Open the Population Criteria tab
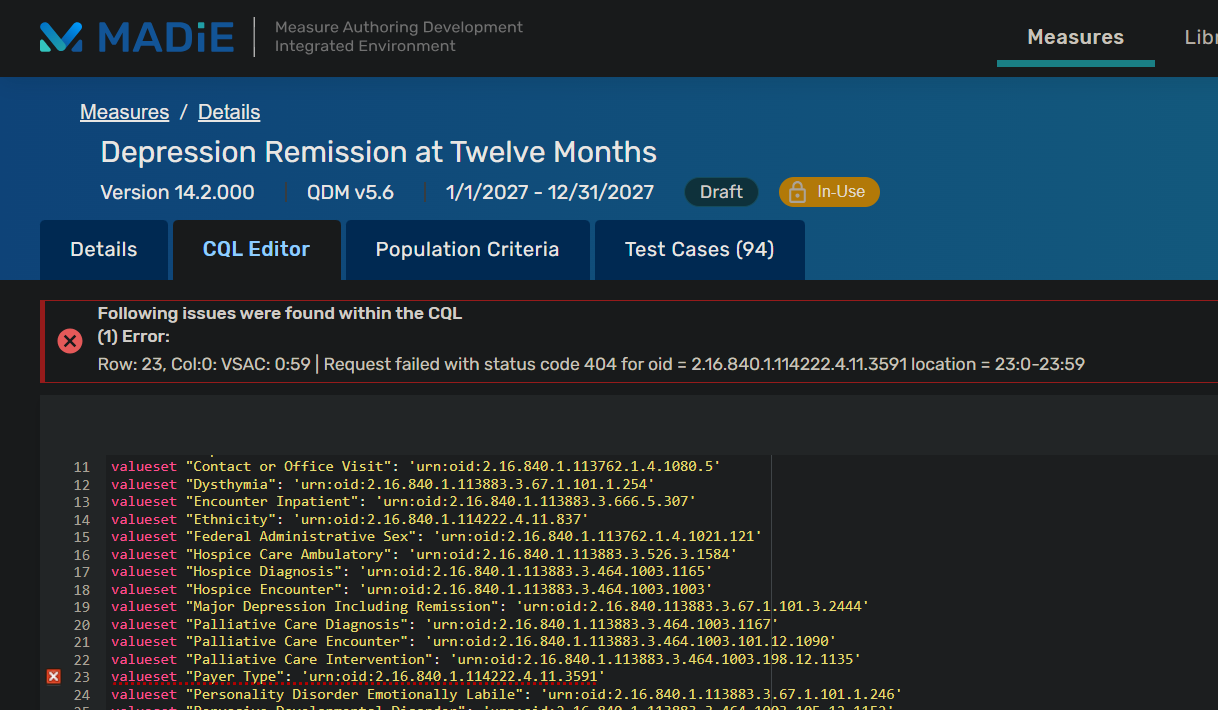 467,250
